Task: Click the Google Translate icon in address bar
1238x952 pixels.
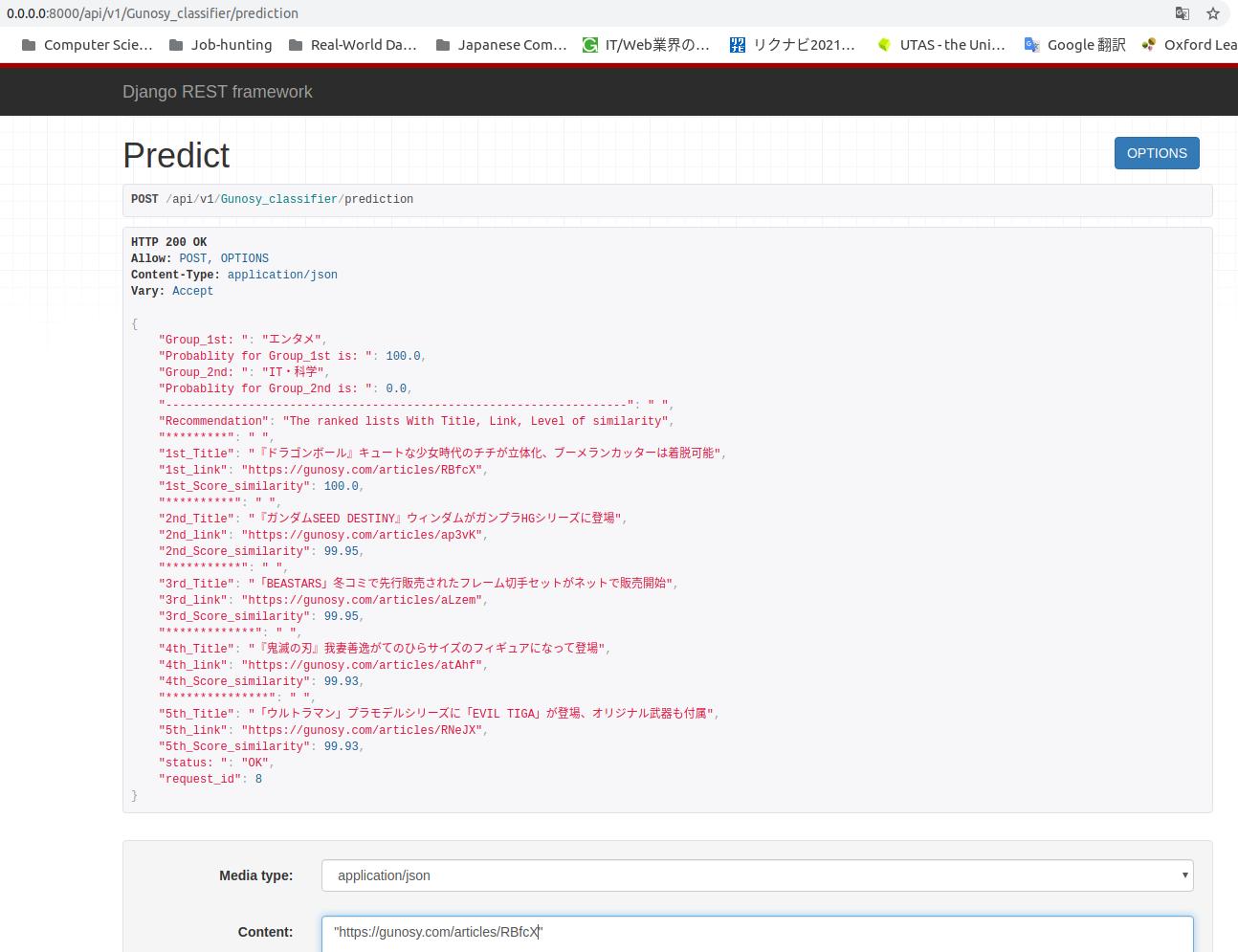Action: (x=1183, y=13)
